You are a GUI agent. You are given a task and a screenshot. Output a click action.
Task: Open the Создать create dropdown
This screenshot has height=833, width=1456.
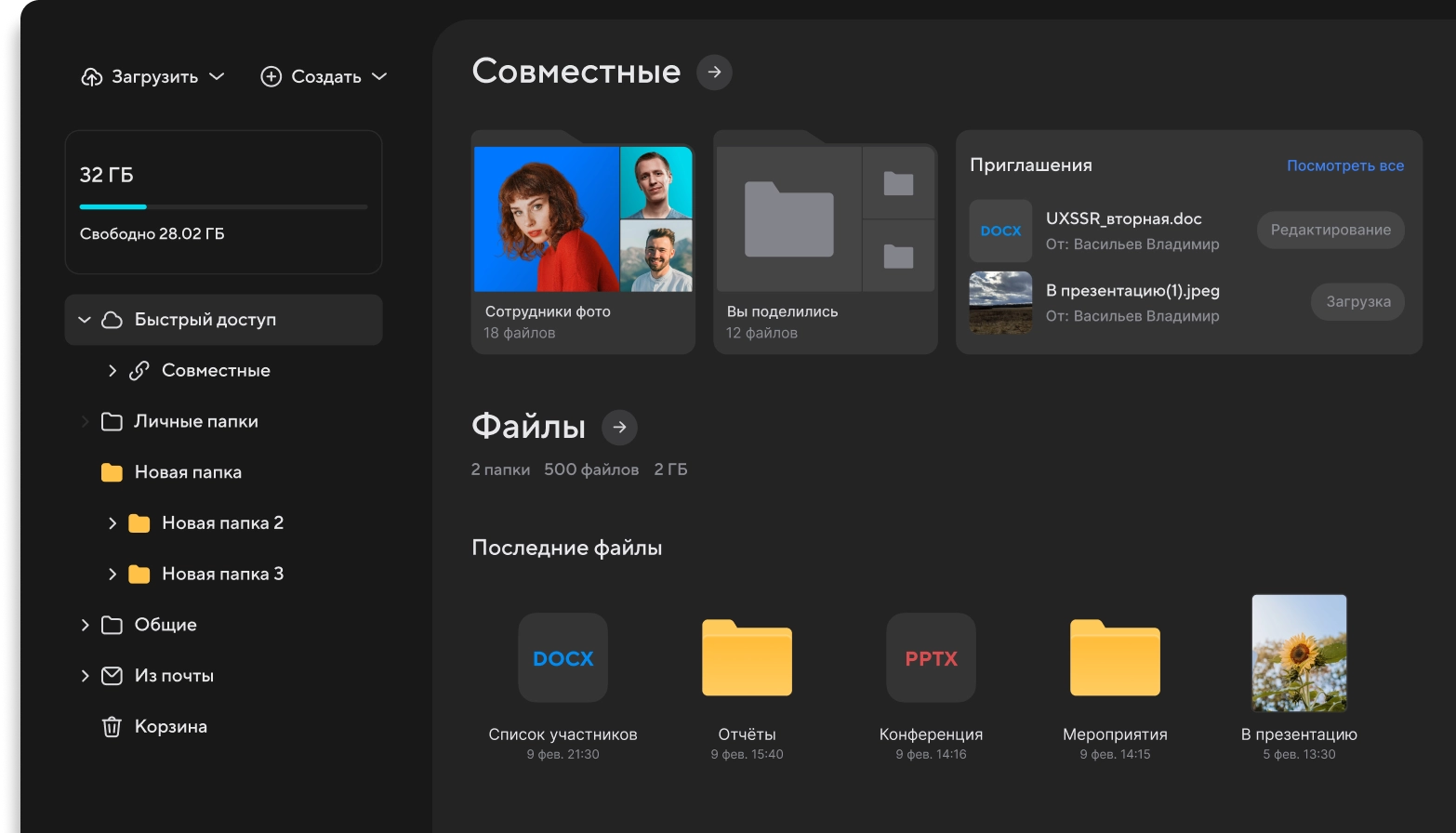[x=324, y=77]
